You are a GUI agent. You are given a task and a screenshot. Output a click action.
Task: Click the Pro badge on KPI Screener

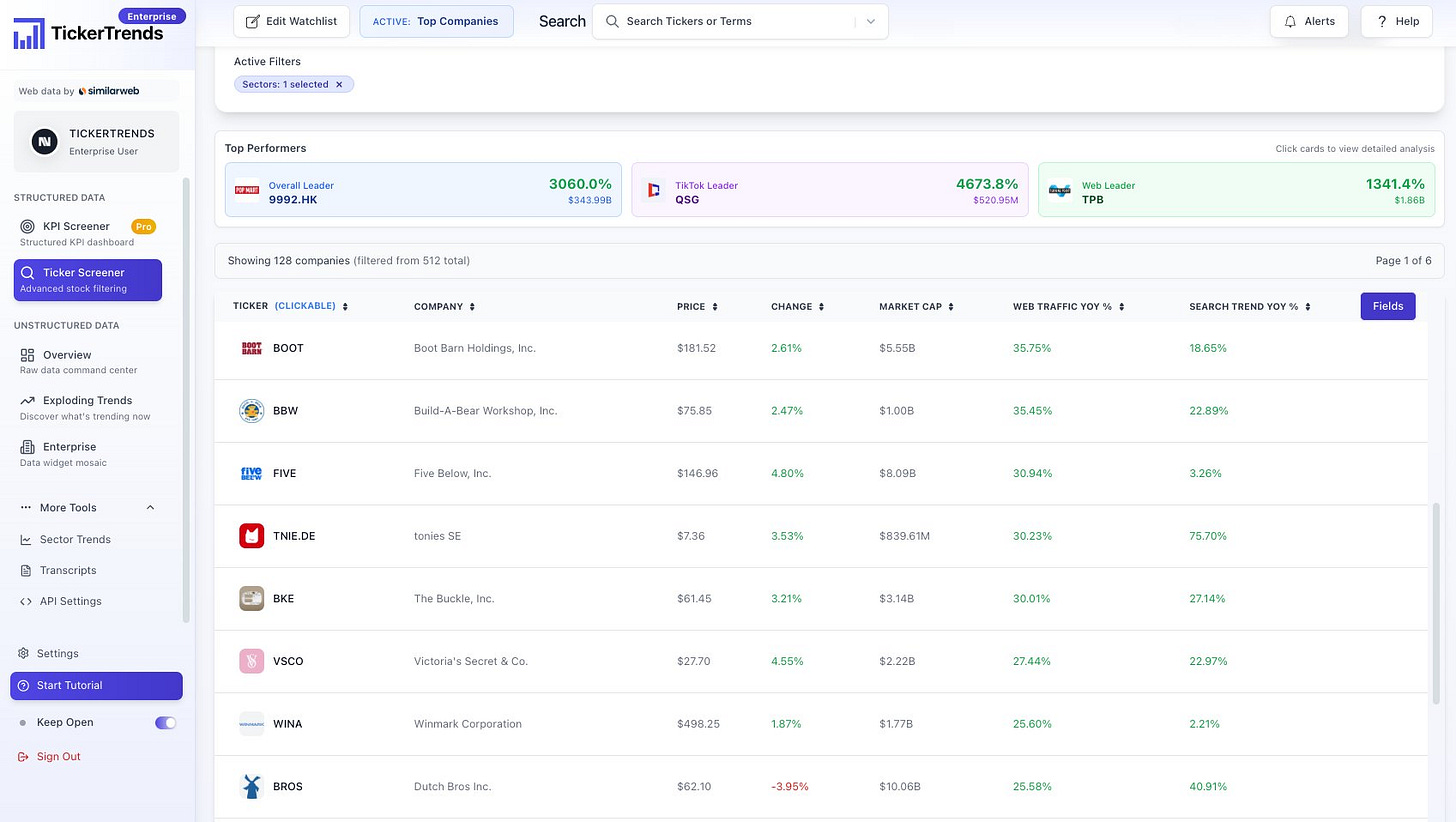click(x=144, y=226)
